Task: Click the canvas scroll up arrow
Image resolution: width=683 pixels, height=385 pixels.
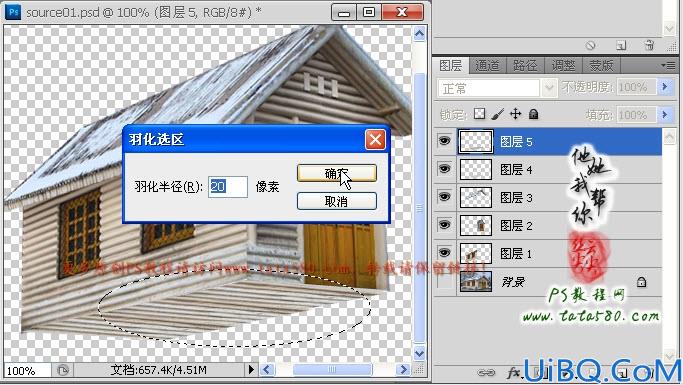Action: point(419,34)
